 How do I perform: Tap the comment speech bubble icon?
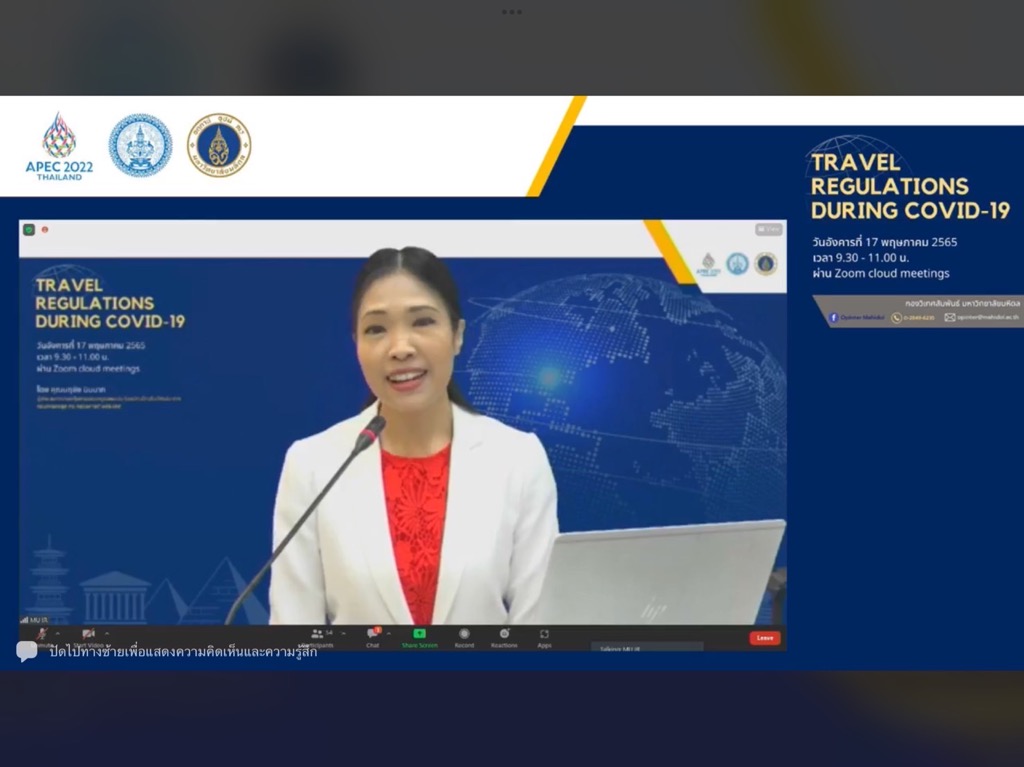click(27, 651)
